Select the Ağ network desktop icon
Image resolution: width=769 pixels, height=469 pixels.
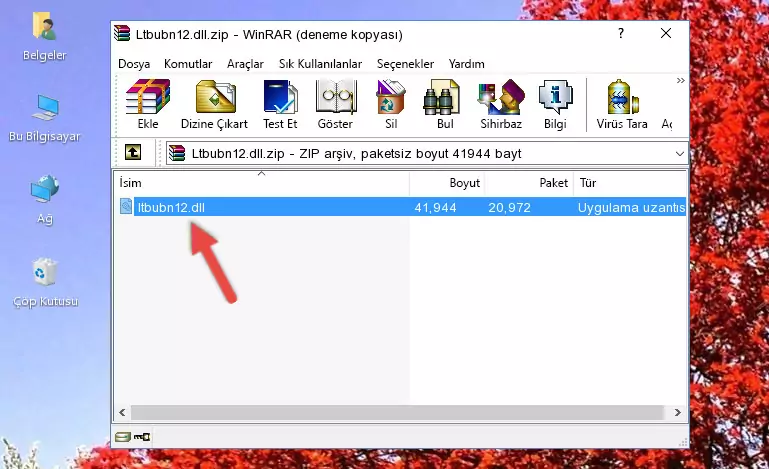[x=45, y=200]
